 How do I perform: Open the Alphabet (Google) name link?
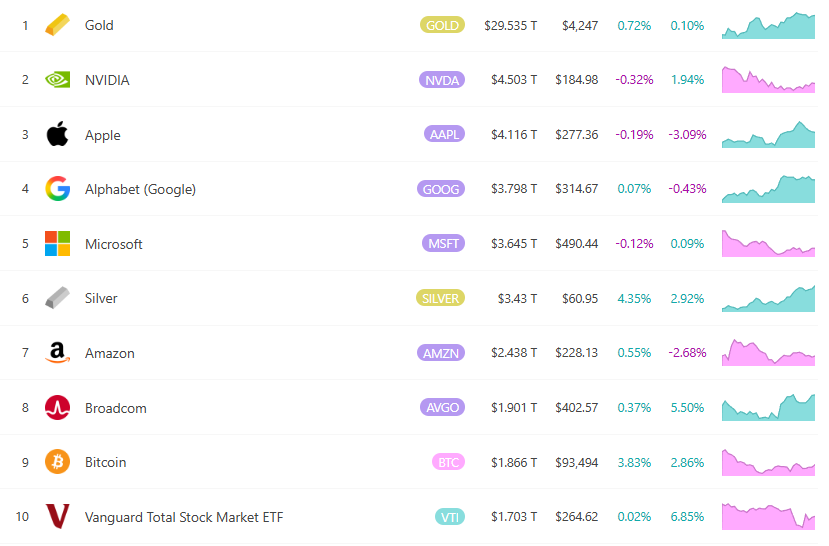(140, 189)
